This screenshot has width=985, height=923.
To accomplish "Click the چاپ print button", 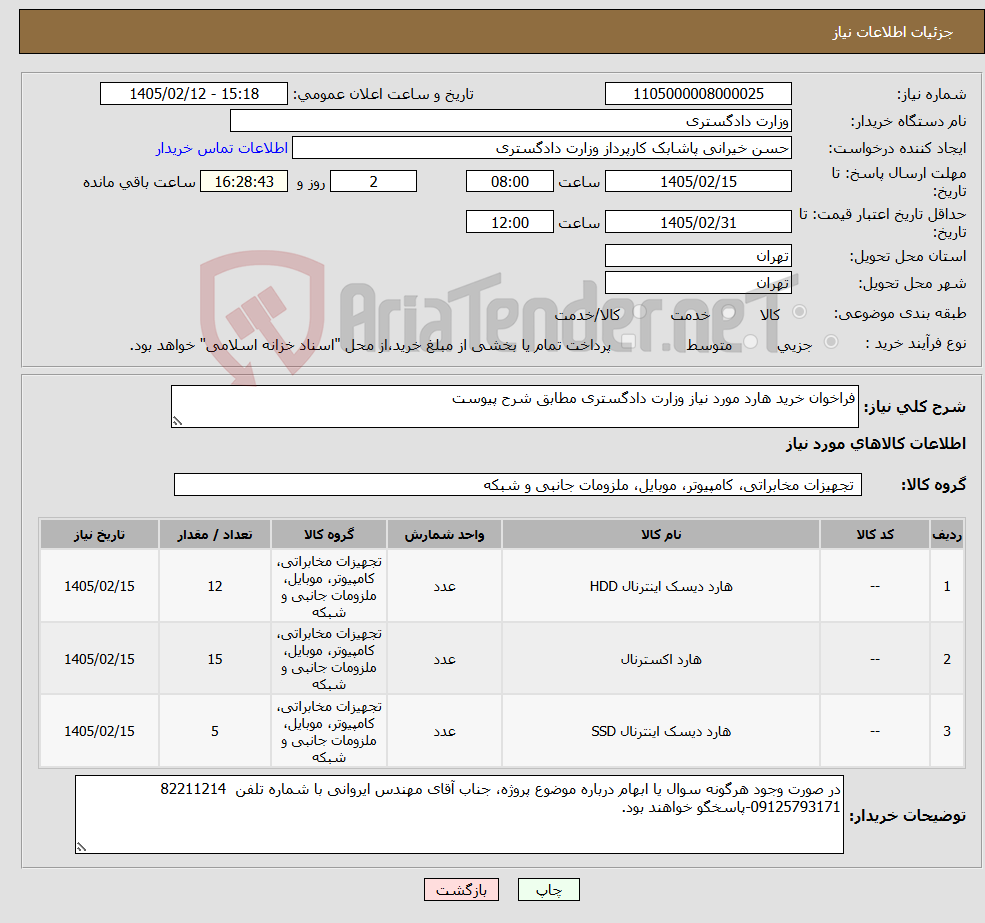I will click(x=548, y=890).
